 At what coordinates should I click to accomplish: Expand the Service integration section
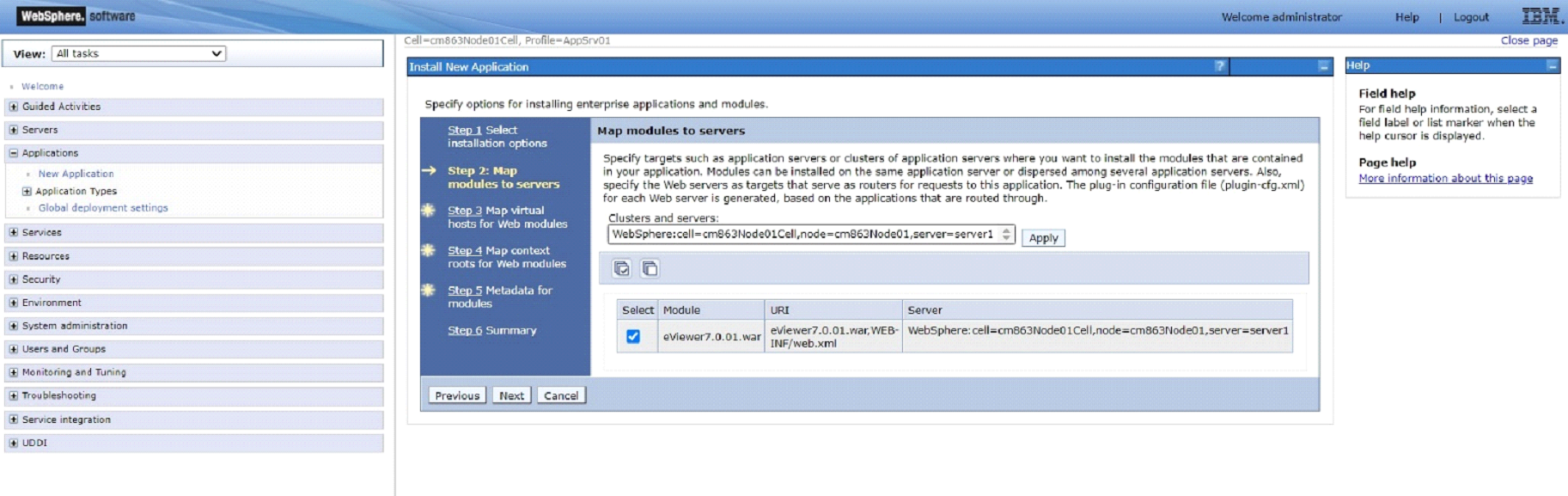pos(13,419)
